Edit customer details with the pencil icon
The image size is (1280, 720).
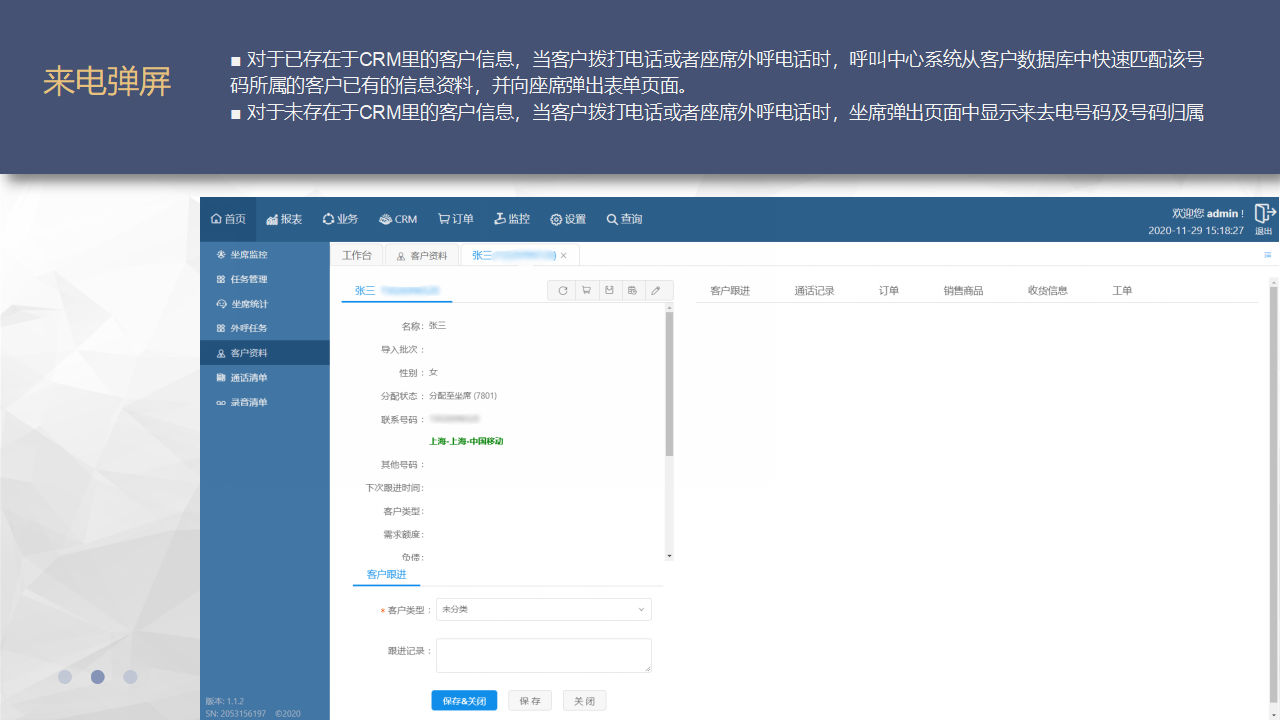coord(656,290)
